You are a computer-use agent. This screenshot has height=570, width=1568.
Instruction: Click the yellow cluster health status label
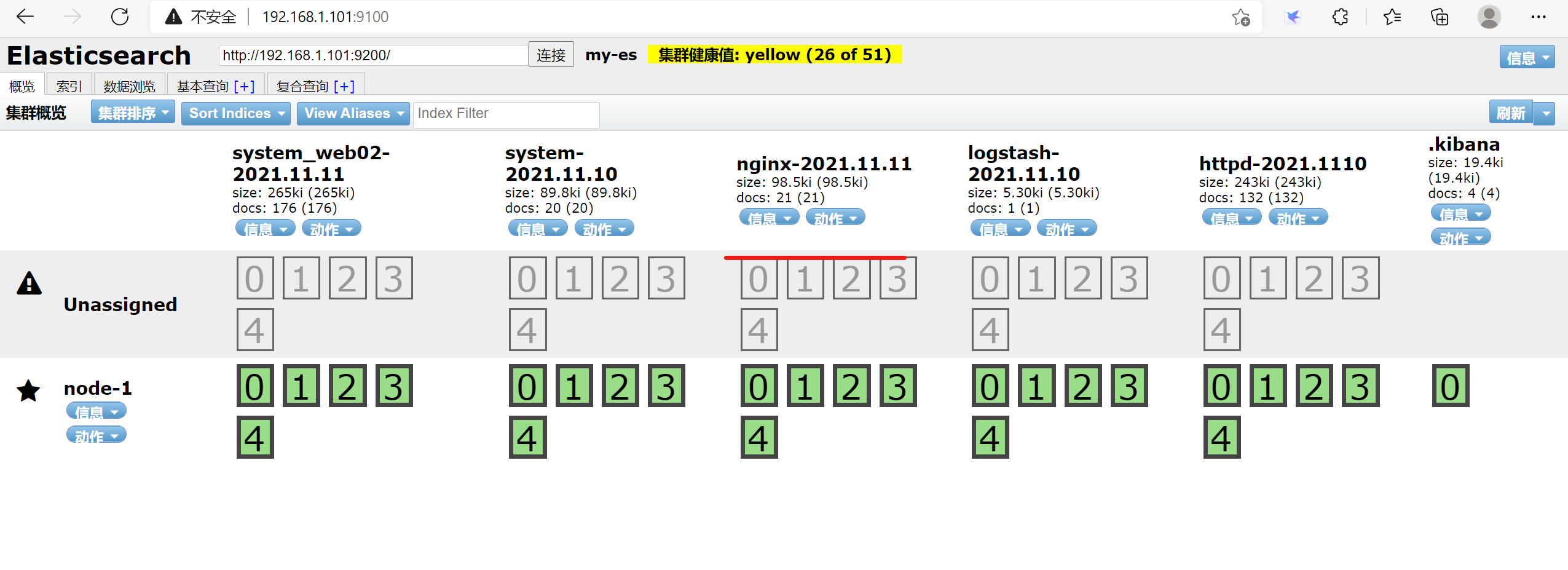coord(774,55)
